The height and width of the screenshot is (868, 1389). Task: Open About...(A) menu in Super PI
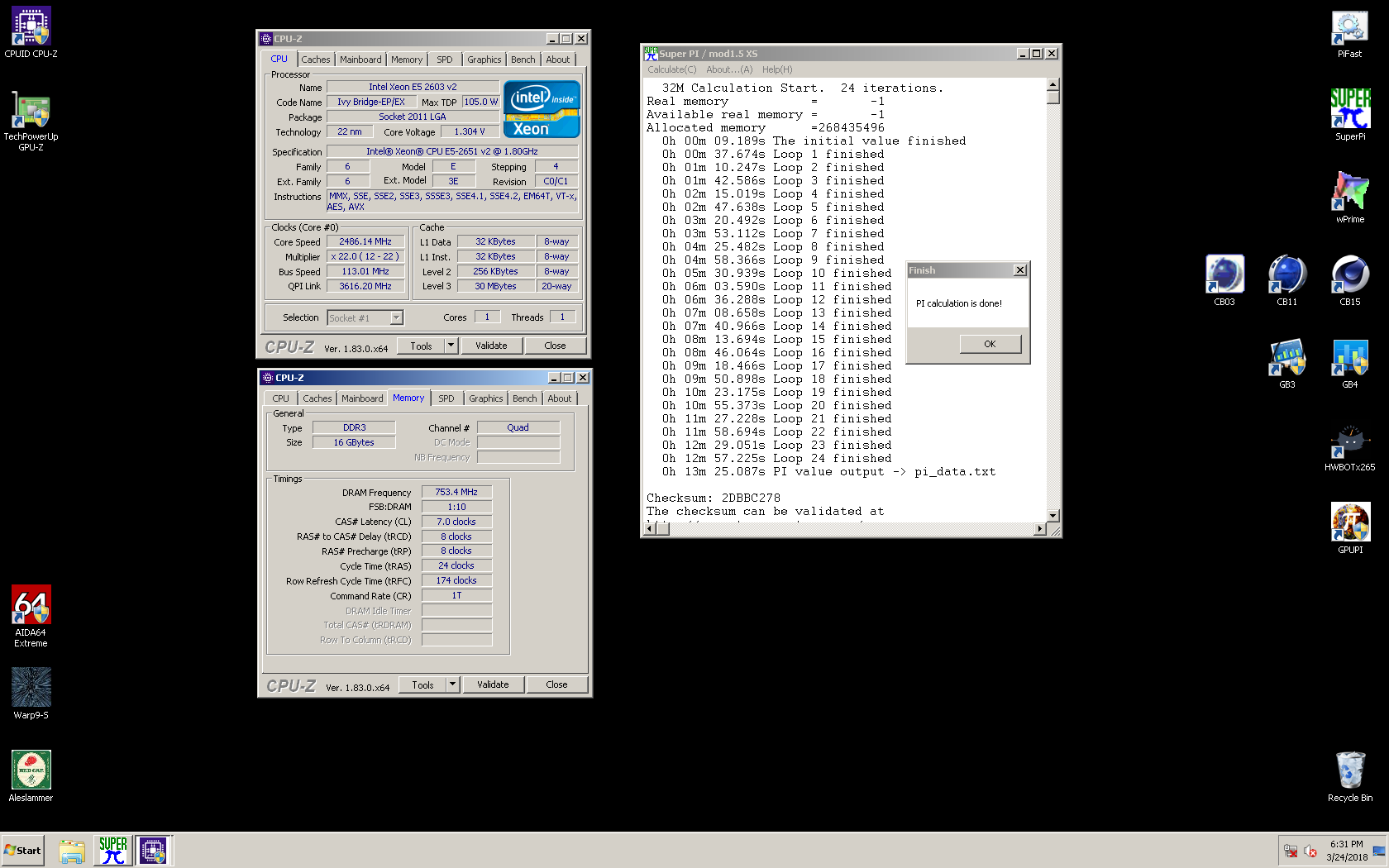tap(729, 69)
